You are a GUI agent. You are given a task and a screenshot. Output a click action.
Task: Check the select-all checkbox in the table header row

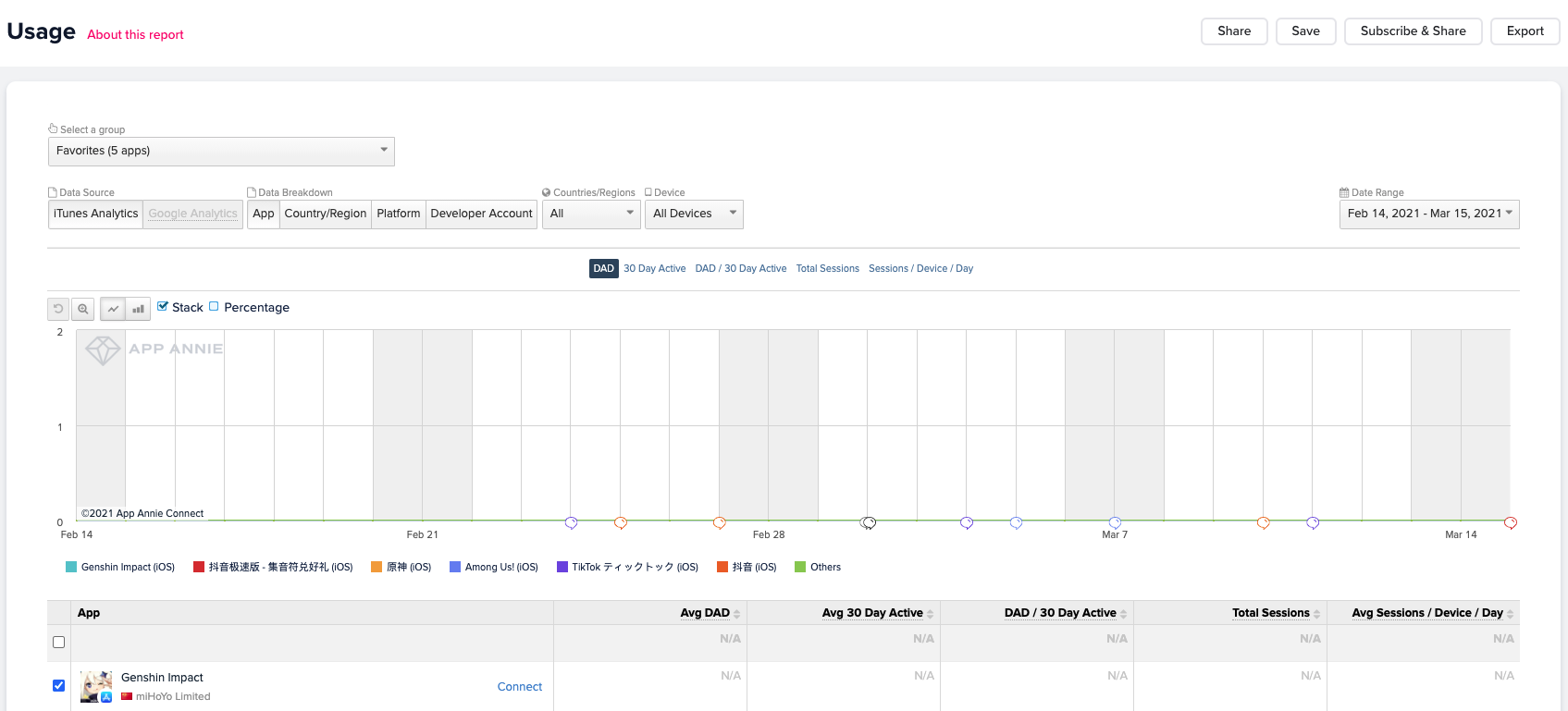[59, 643]
